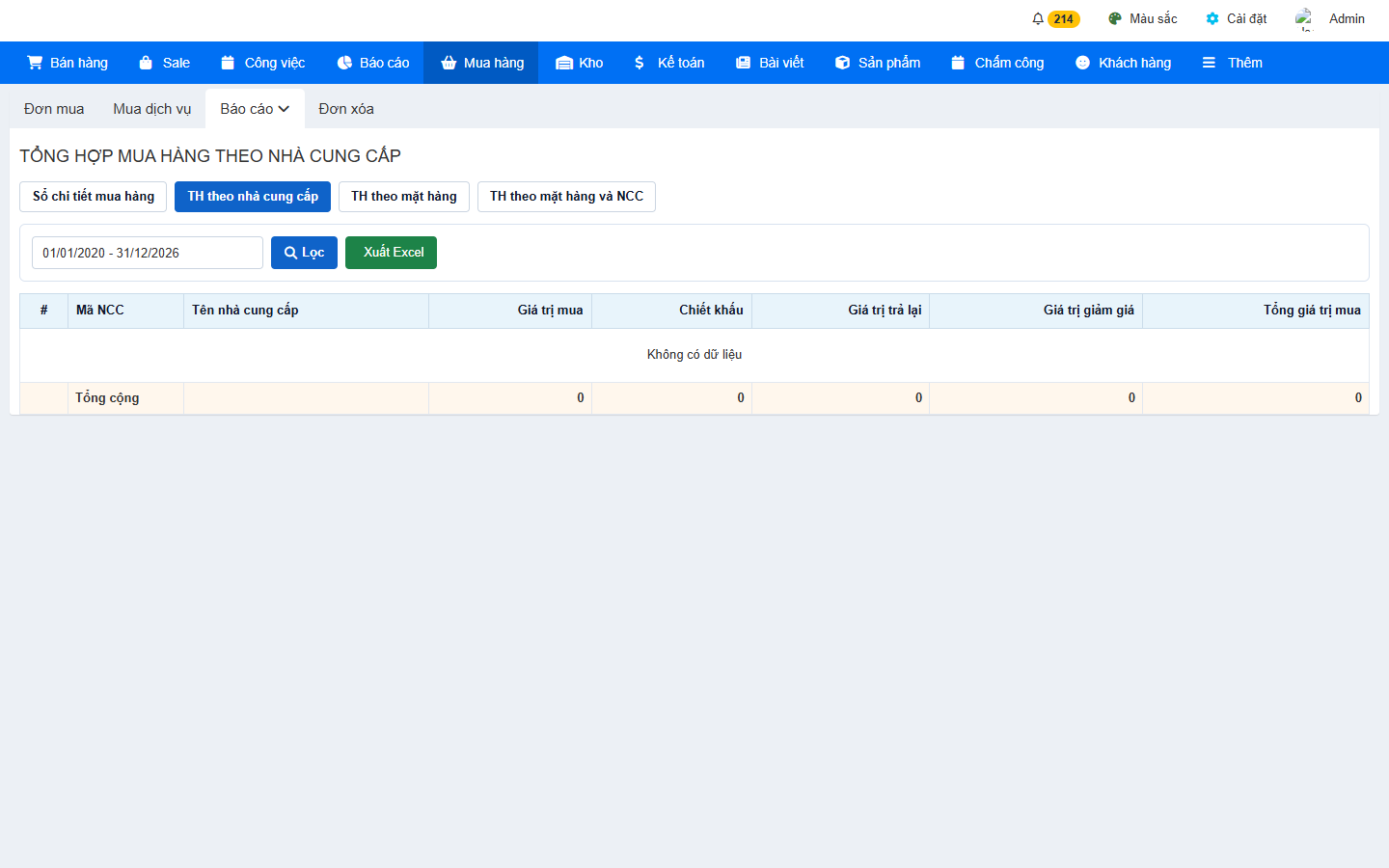Image resolution: width=1389 pixels, height=868 pixels.
Task: Click the page title Tổng hợp mua hàng
Action: tap(210, 156)
